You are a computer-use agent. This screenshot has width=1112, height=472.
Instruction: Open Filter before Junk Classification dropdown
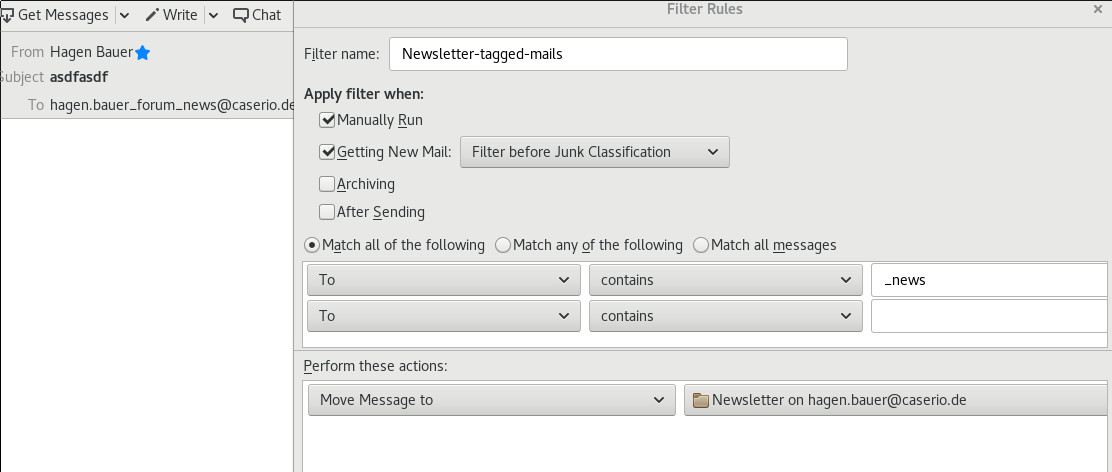[594, 152]
